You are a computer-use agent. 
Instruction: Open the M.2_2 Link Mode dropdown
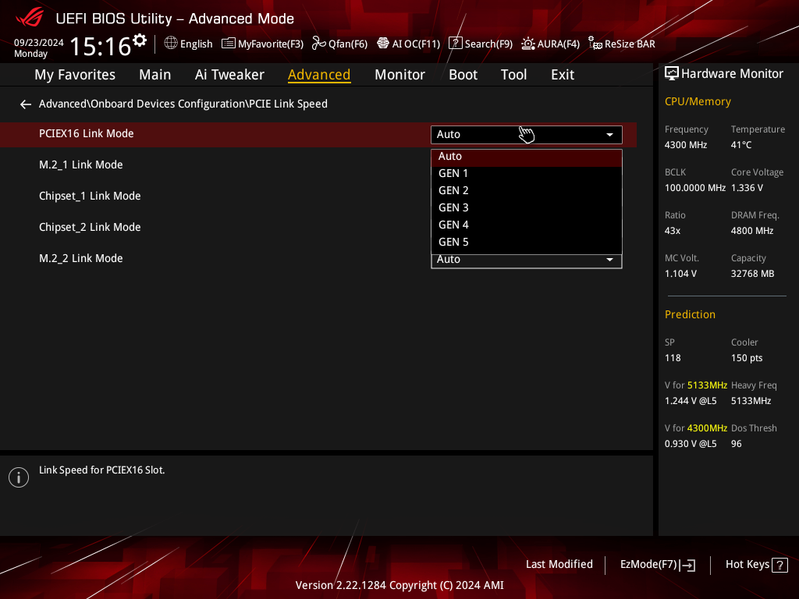[526, 261]
